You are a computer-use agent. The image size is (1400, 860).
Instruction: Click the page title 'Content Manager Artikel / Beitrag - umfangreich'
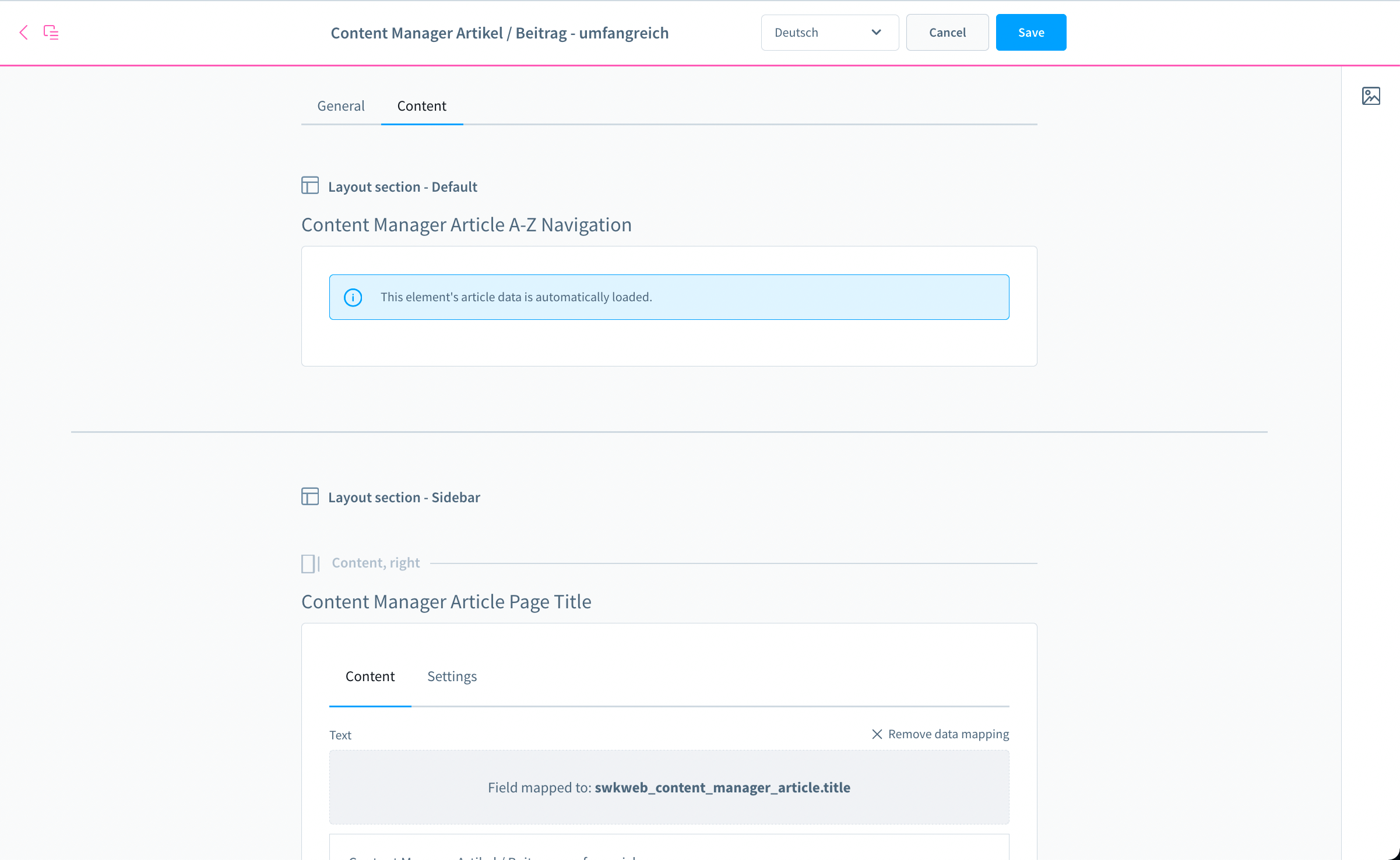[x=500, y=33]
